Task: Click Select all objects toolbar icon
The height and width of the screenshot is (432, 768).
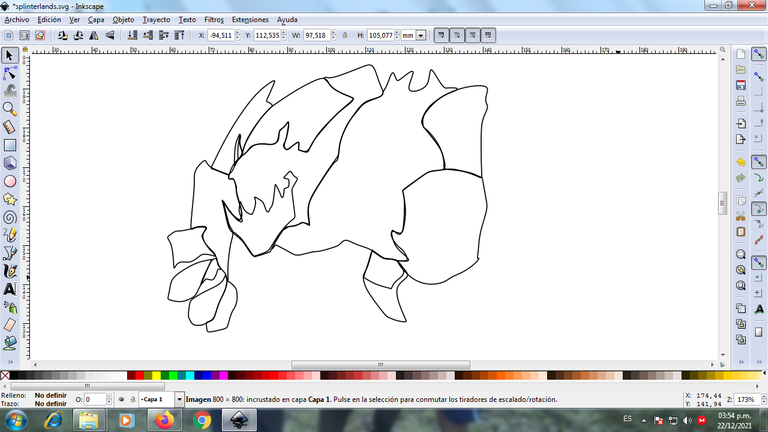Action: (x=9, y=35)
